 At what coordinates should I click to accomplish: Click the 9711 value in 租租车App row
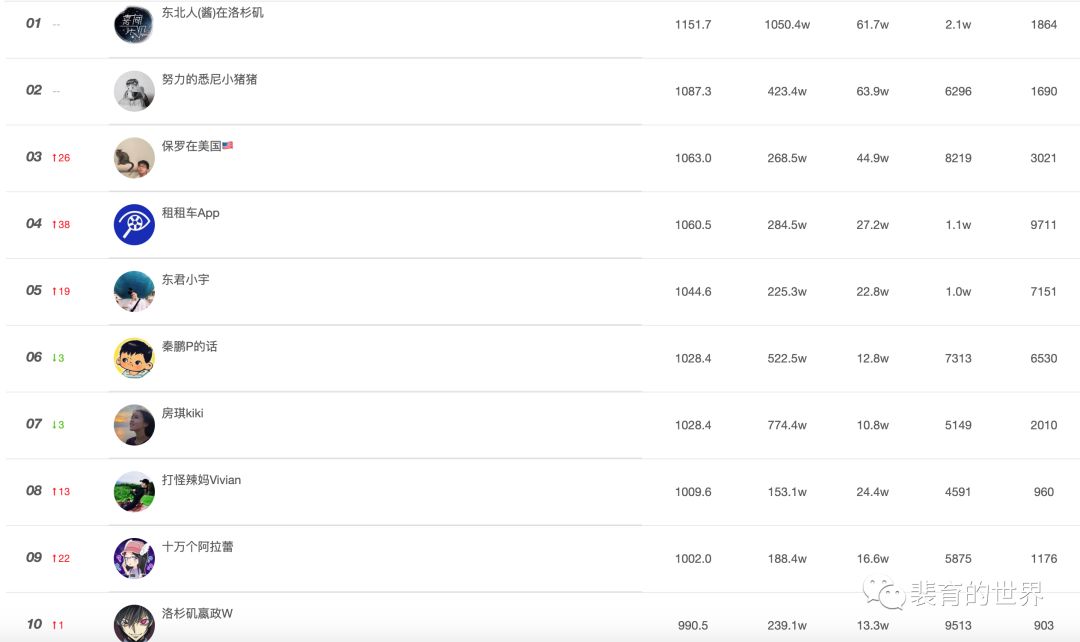point(1043,225)
